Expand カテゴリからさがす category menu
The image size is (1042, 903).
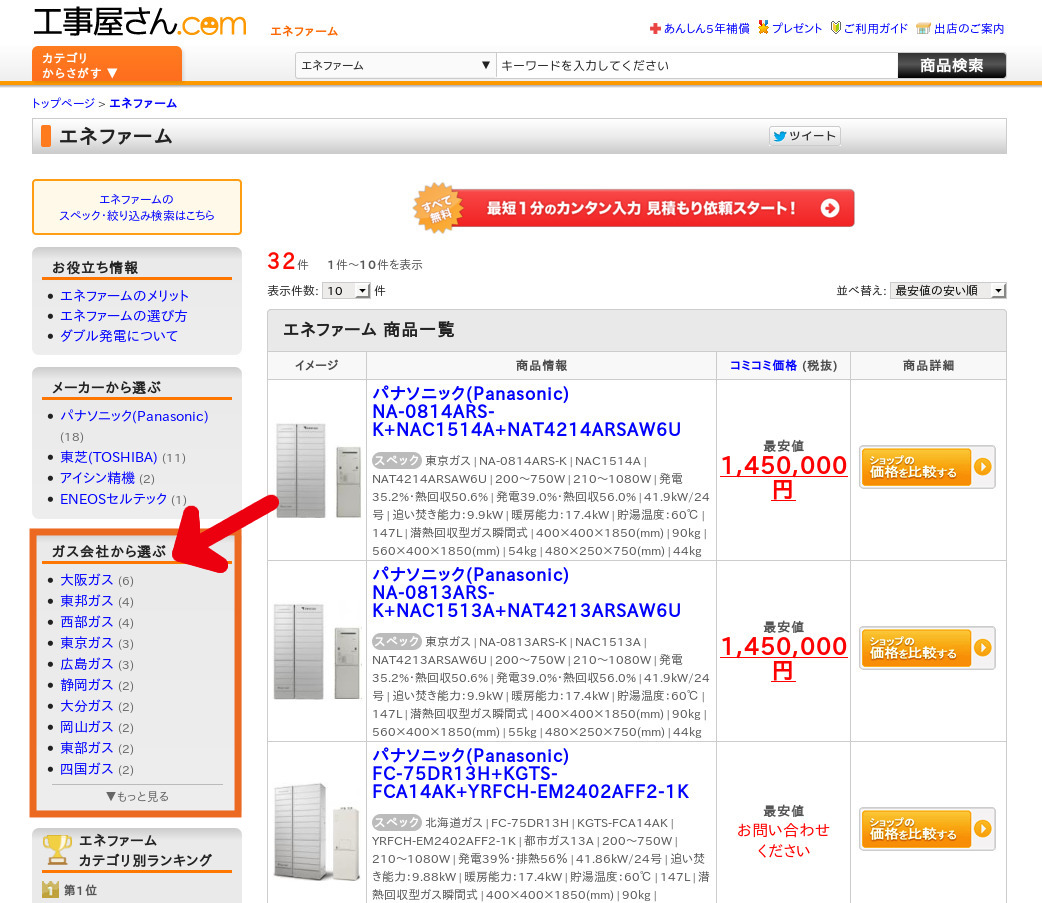click(107, 64)
